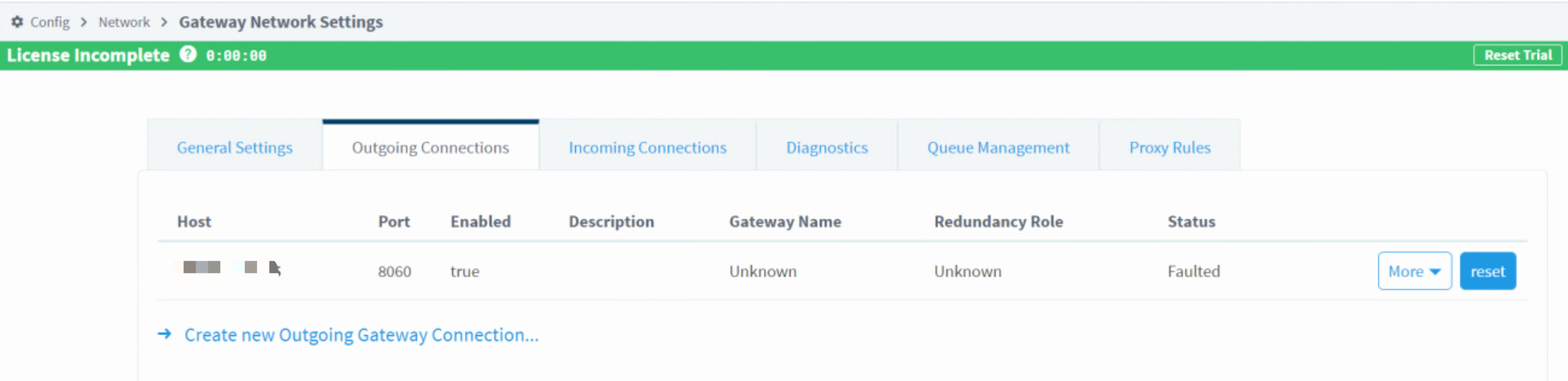The height and width of the screenshot is (381, 1568).
Task: Switch to Incoming Connections tab
Action: click(648, 147)
